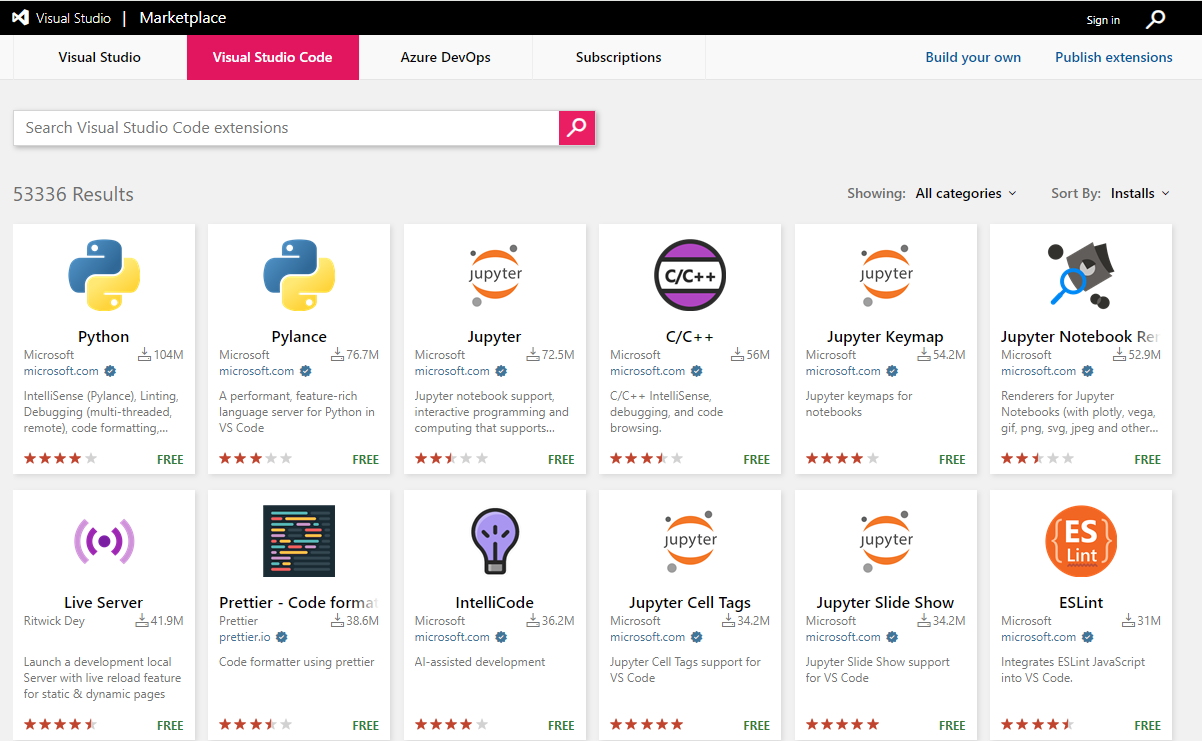Click the Python extension logo icon
Image resolution: width=1202 pixels, height=741 pixels.
[104, 275]
